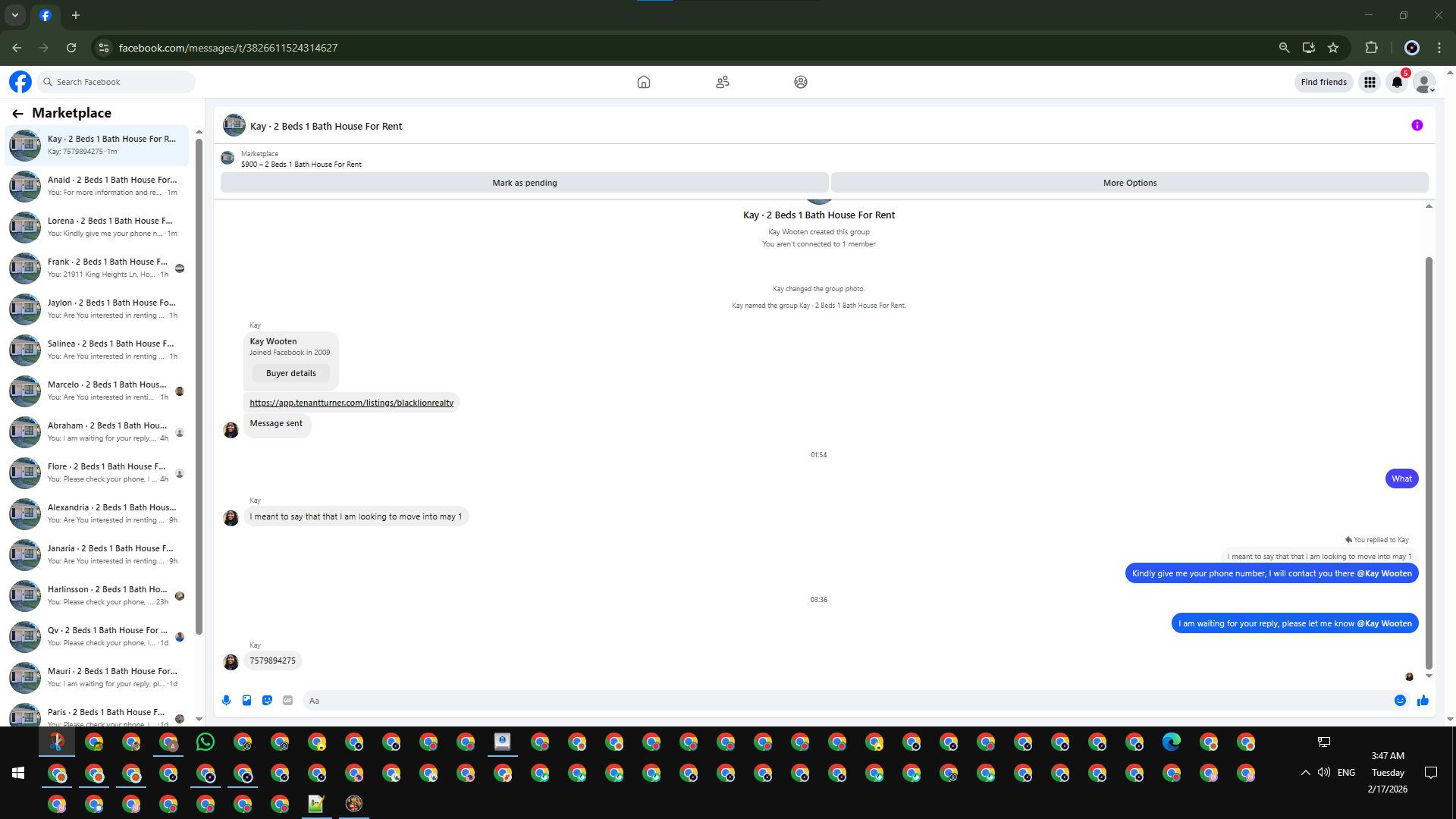Open Microsoft Edge from the taskbar
1456x819 pixels.
[x=1172, y=742]
